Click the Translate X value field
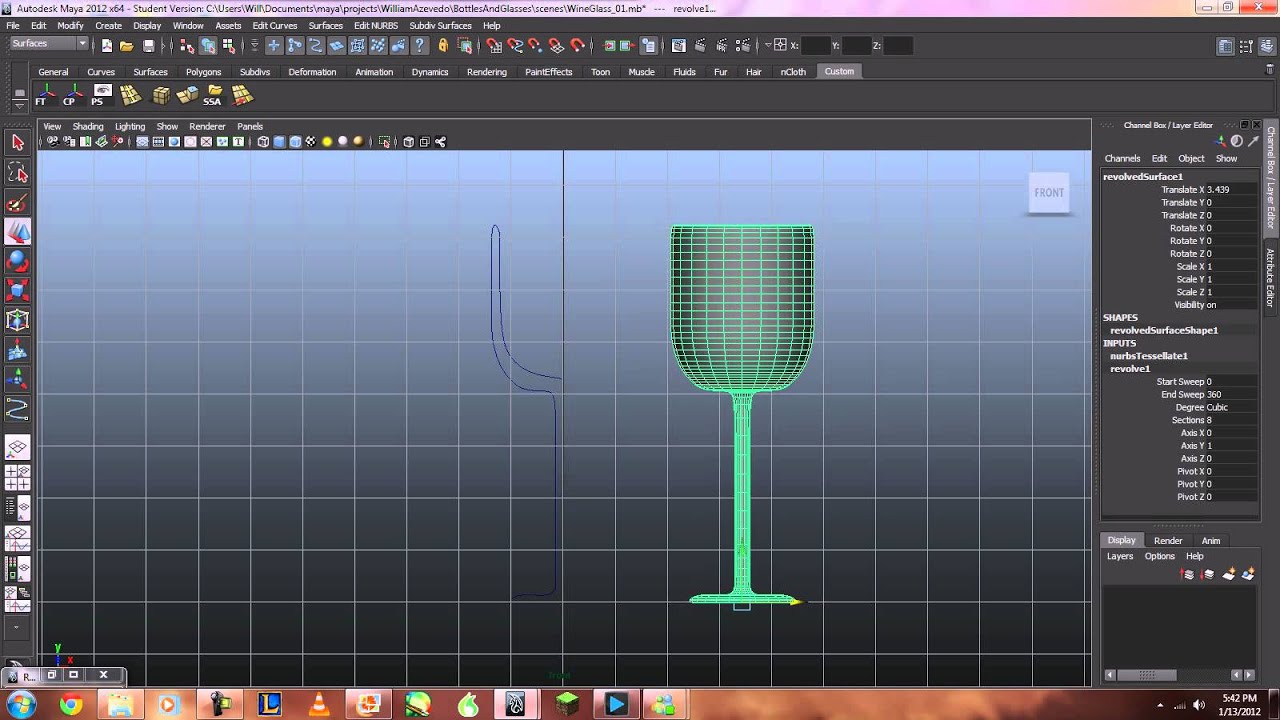This screenshot has height=720, width=1280. point(1231,190)
